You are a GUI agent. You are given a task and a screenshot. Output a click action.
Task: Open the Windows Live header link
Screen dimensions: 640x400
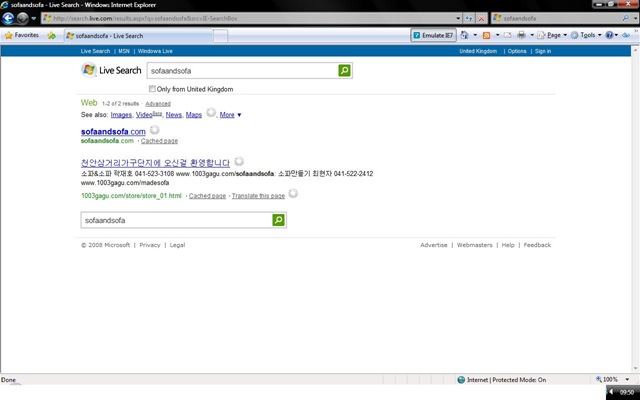[155, 51]
